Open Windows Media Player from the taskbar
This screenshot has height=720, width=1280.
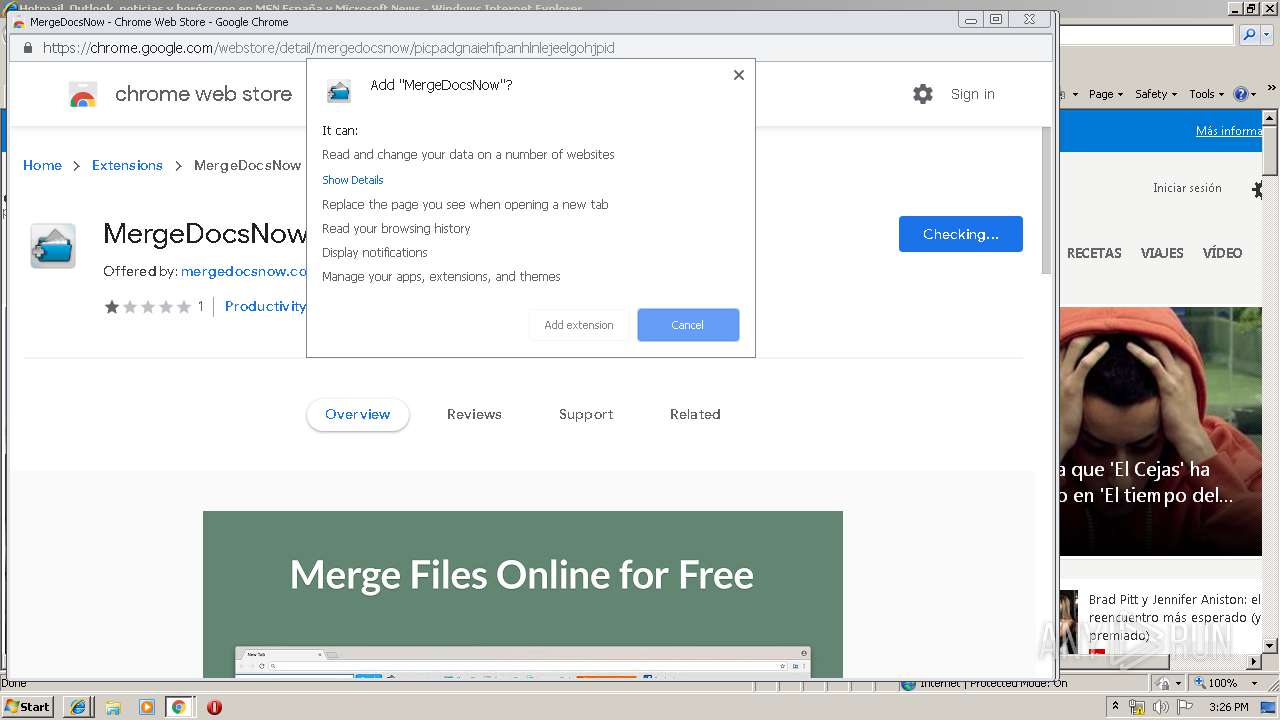(147, 707)
